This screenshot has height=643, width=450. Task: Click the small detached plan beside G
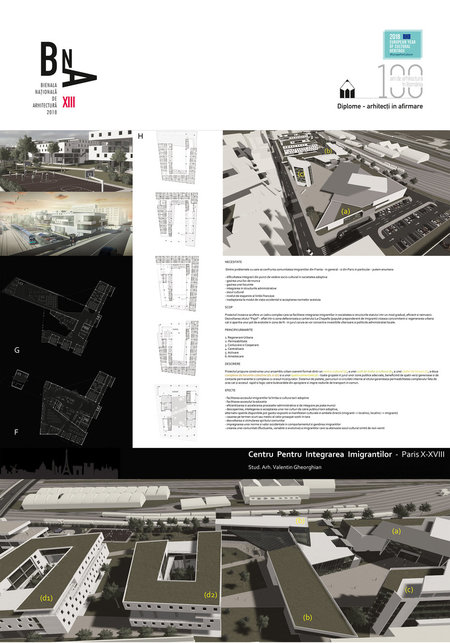tap(20, 379)
